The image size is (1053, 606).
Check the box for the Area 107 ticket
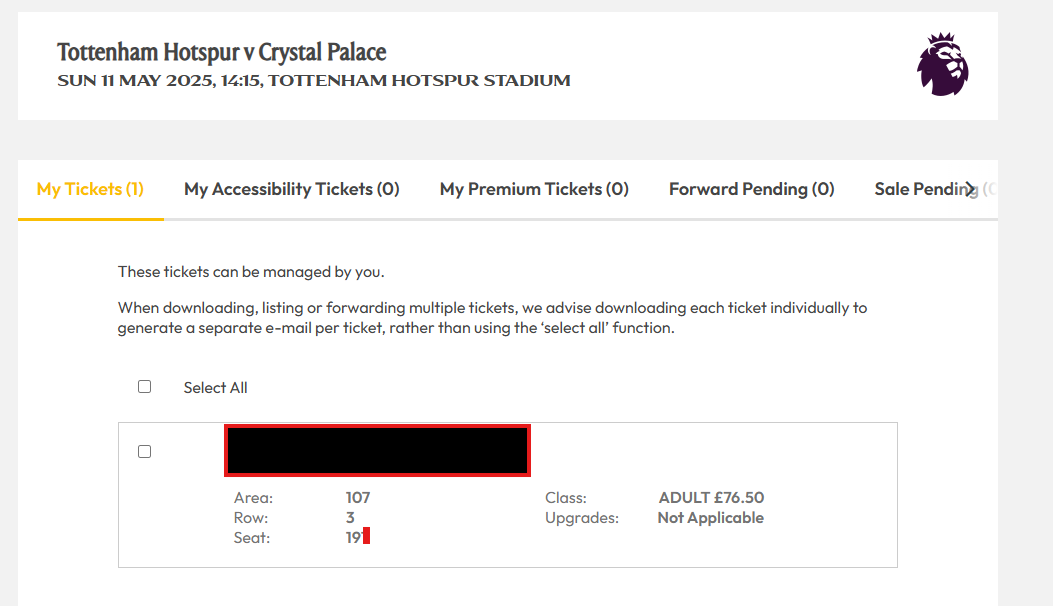(144, 451)
